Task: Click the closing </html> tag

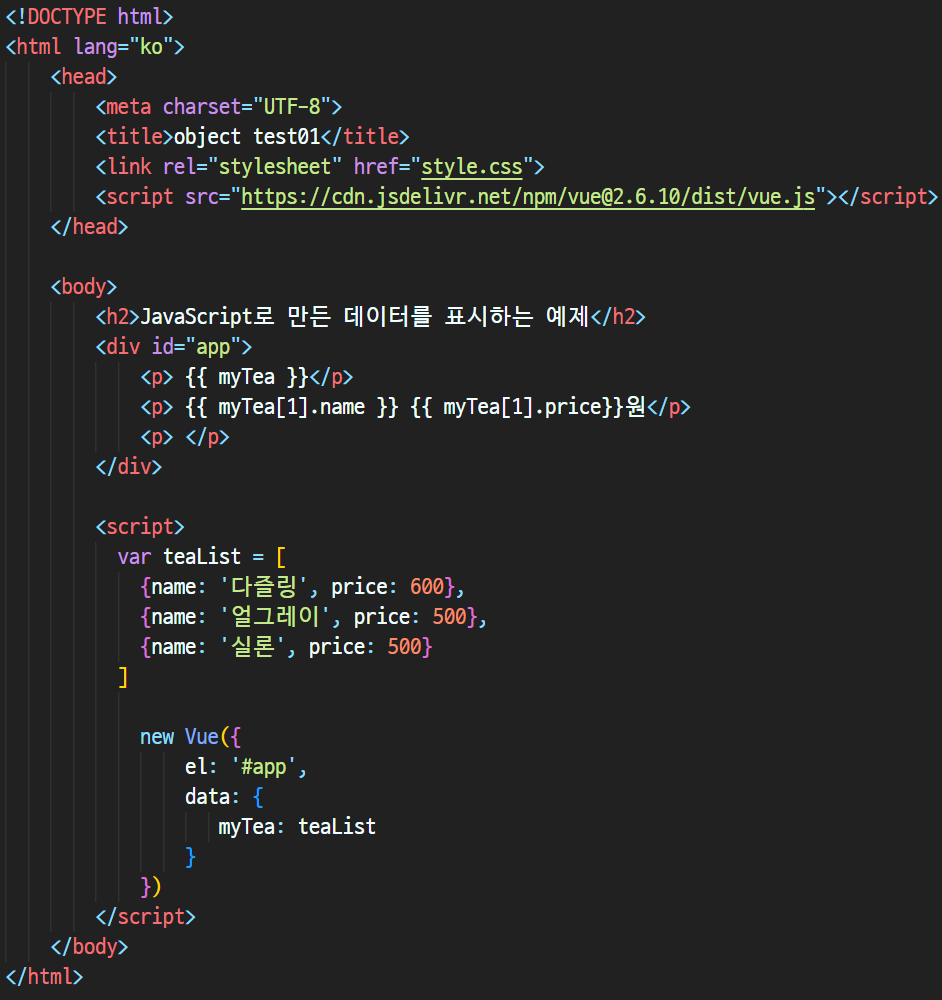Action: [44, 976]
